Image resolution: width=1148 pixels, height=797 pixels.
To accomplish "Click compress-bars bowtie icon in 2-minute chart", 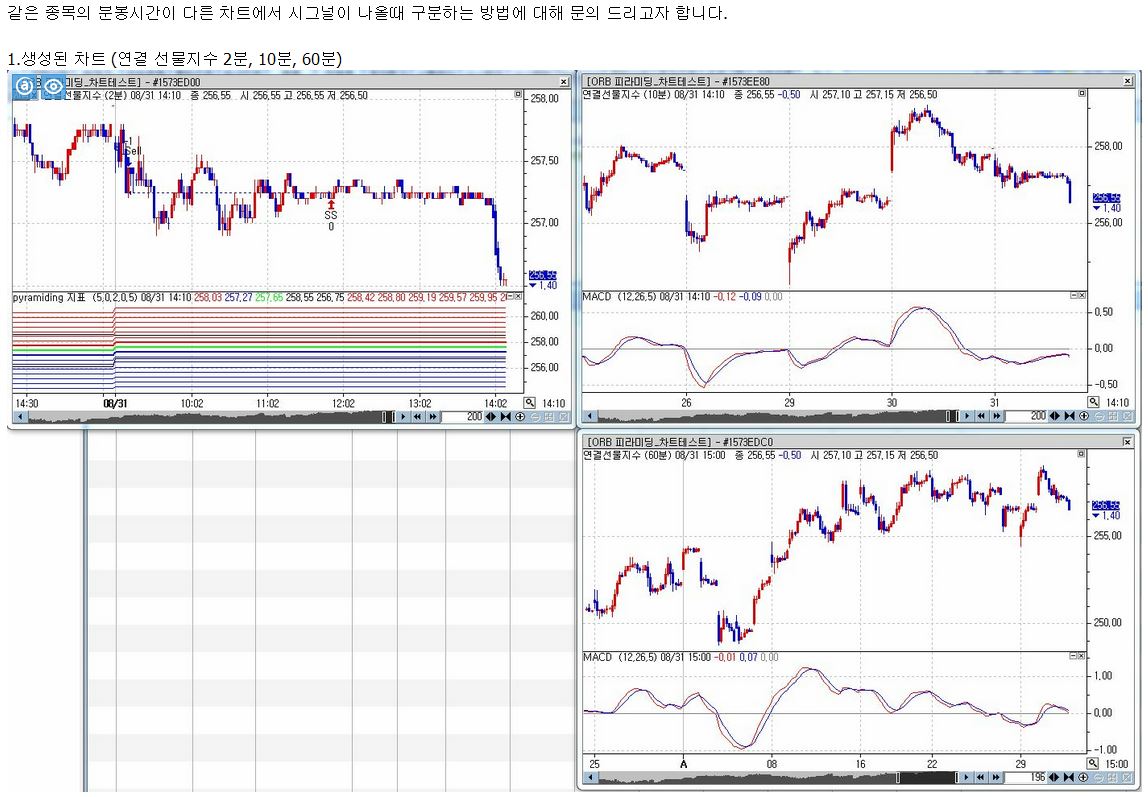I will coord(506,416).
